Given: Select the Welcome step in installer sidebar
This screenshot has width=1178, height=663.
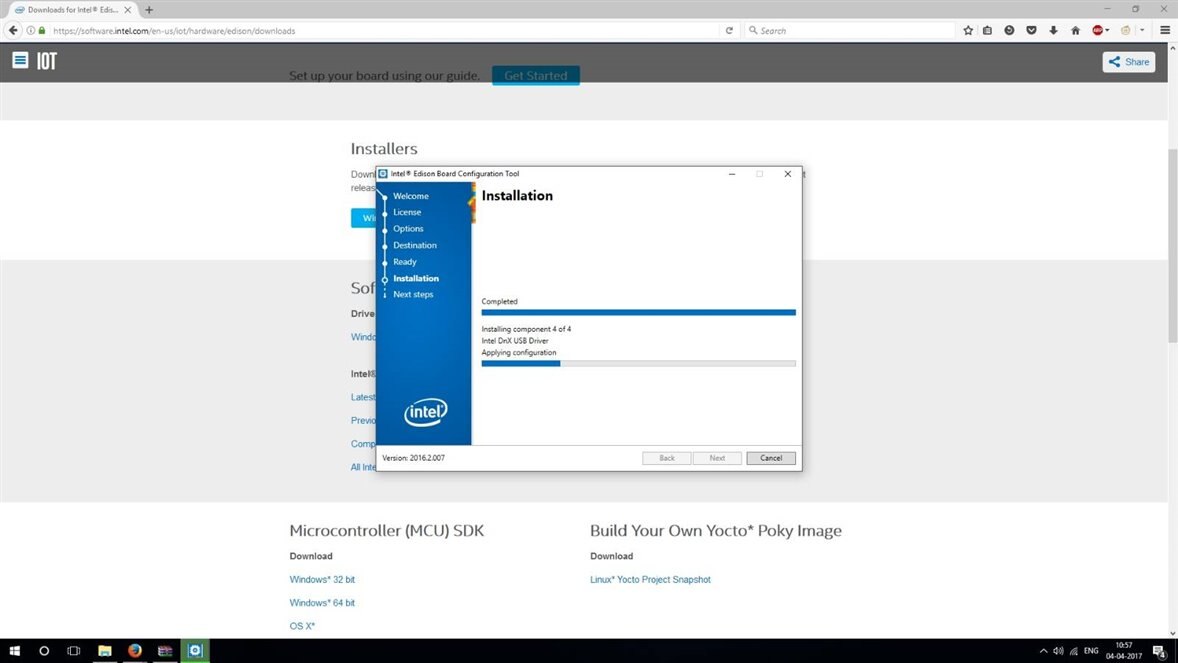Looking at the screenshot, I should coord(410,196).
